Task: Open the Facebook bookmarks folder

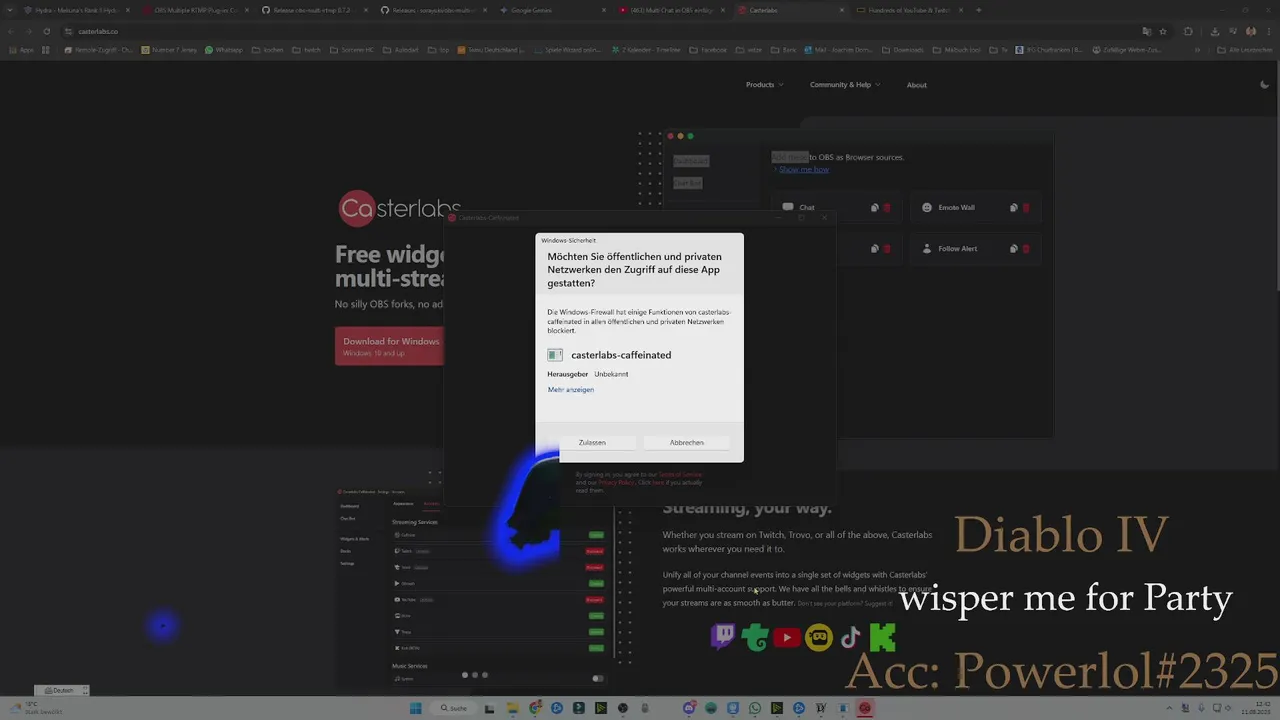Action: tap(708, 50)
